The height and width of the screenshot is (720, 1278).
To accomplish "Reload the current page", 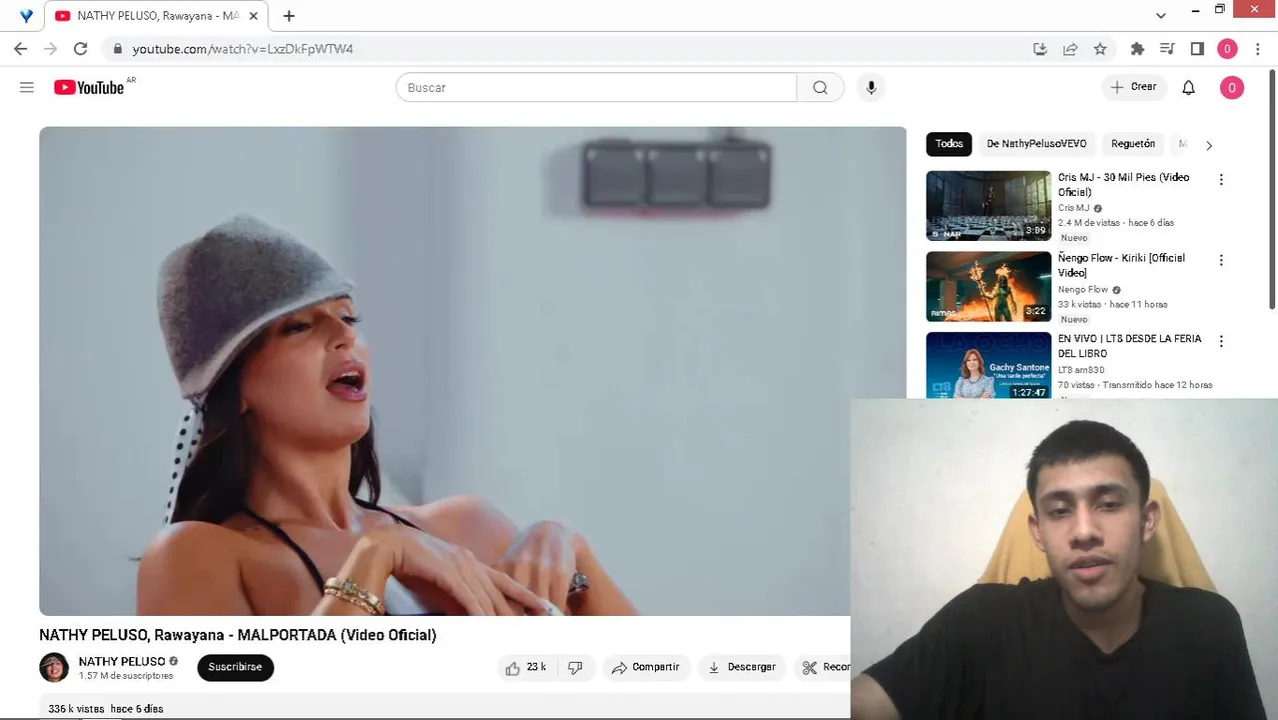I will click(80, 48).
